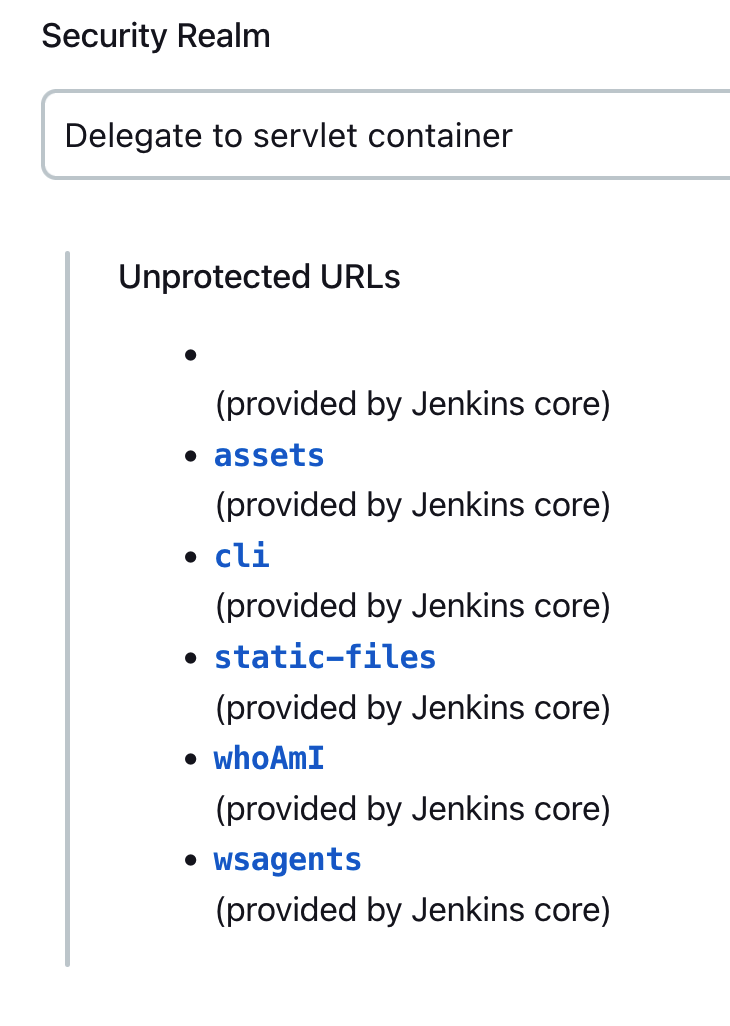
Task: Open the Security Realm dropdown
Action: 385,135
